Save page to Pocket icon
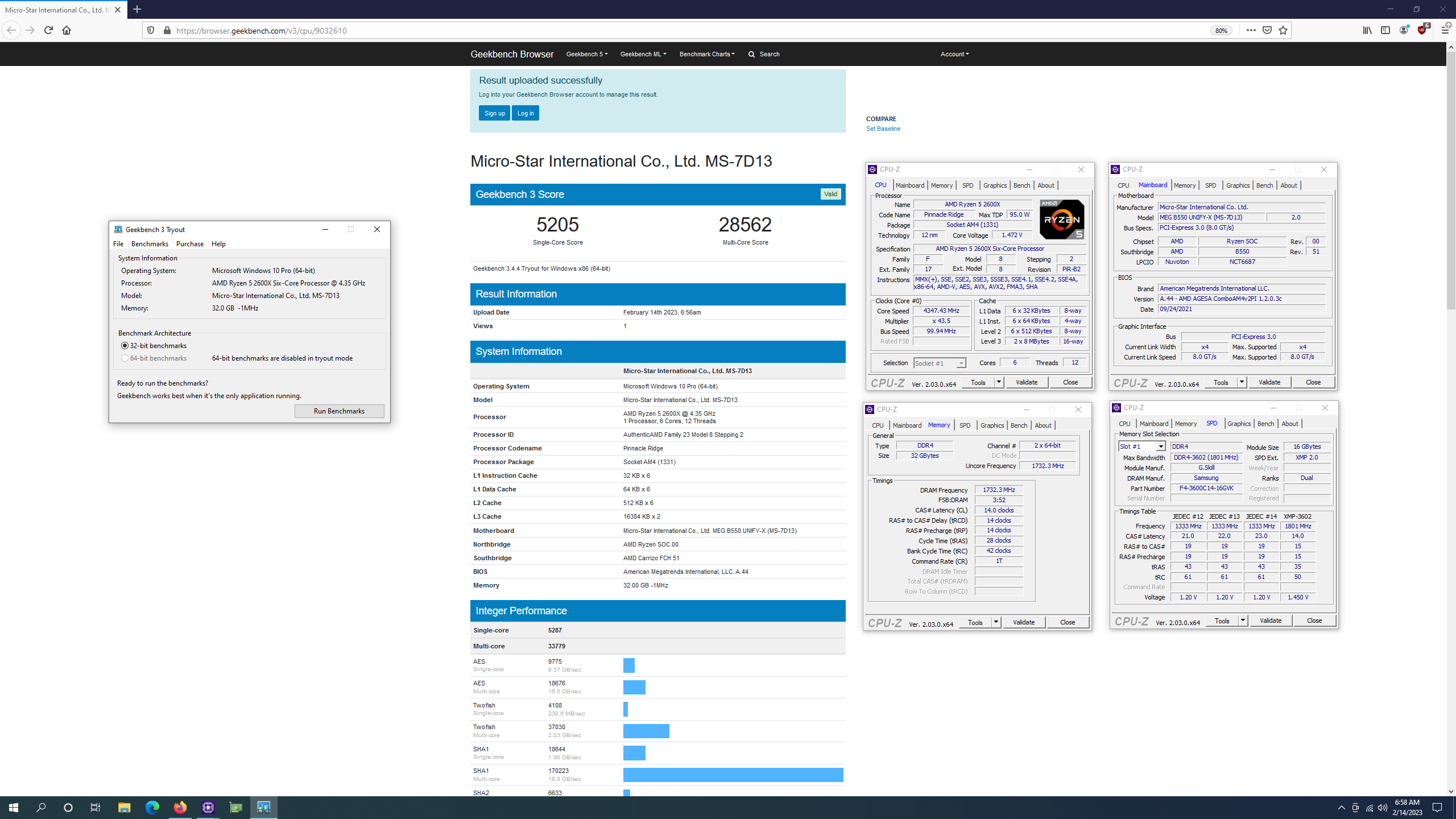 click(x=1267, y=30)
